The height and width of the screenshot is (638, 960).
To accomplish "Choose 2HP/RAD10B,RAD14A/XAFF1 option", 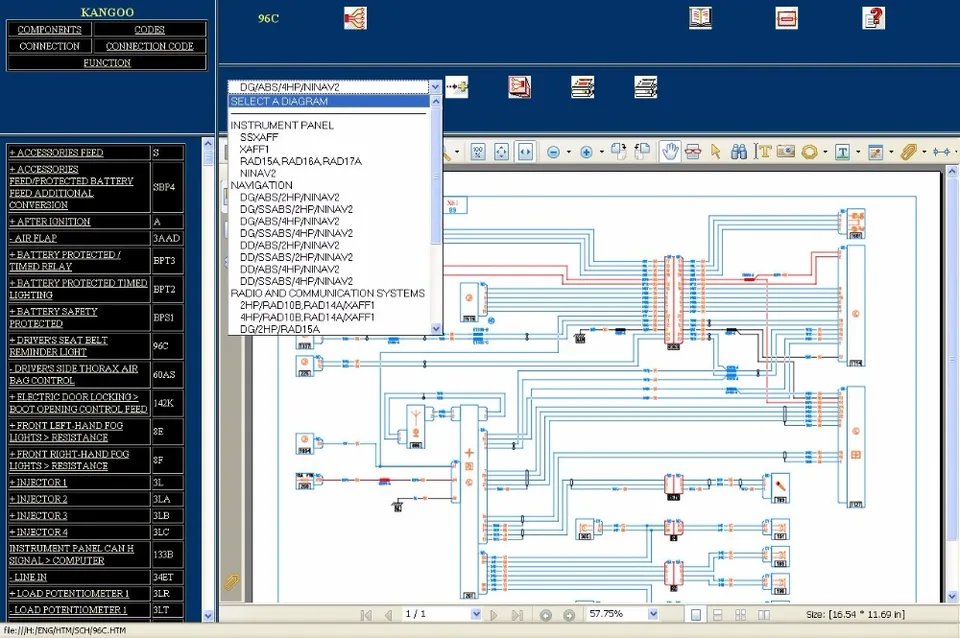I will pyautogui.click(x=307, y=306).
